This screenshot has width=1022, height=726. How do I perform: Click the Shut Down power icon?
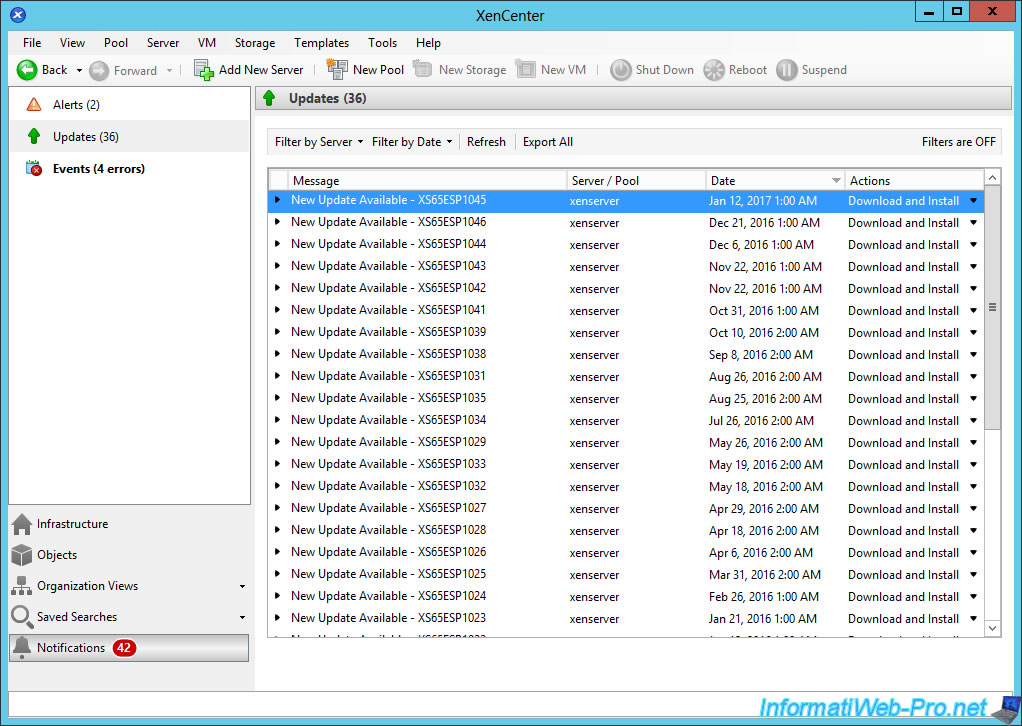click(620, 70)
